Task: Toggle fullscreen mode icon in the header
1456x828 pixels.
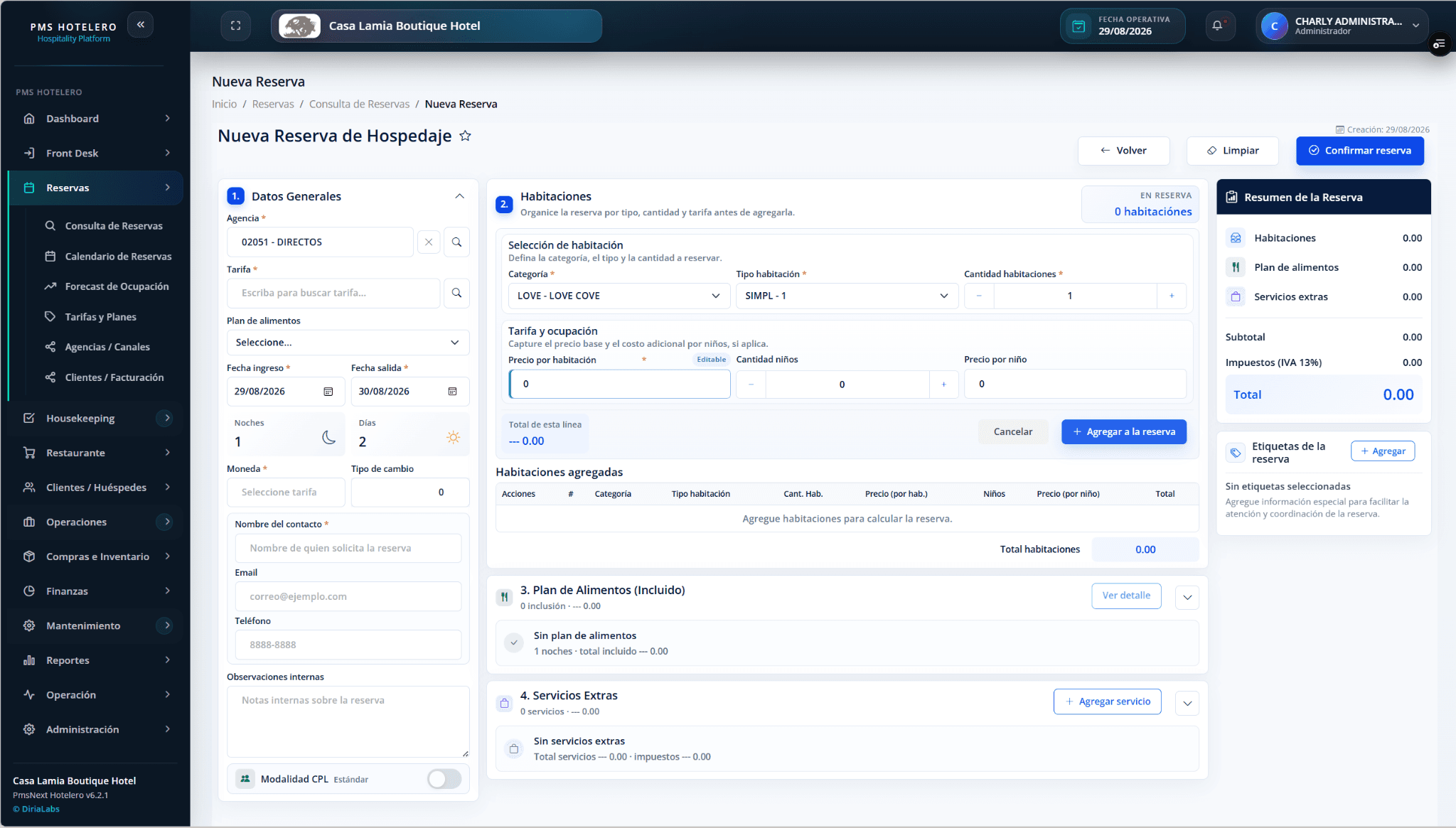Action: coord(236,26)
